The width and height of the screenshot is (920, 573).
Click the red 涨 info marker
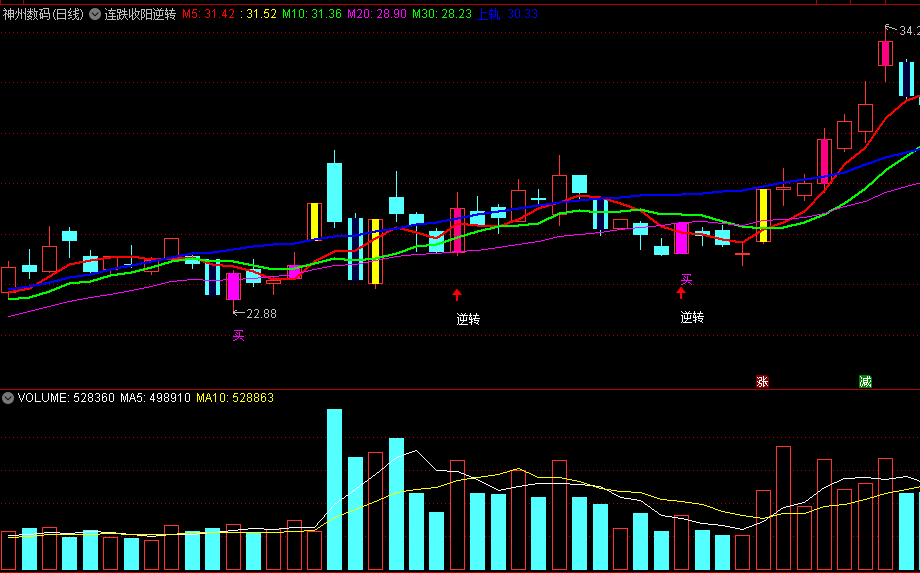coord(762,382)
